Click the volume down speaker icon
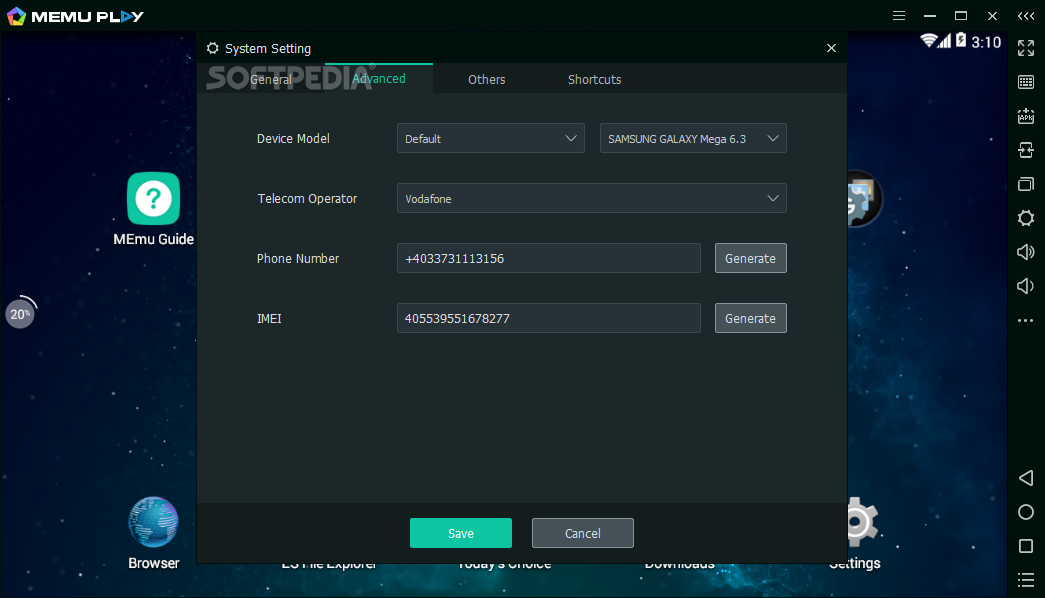The height and width of the screenshot is (598, 1045). click(1026, 286)
